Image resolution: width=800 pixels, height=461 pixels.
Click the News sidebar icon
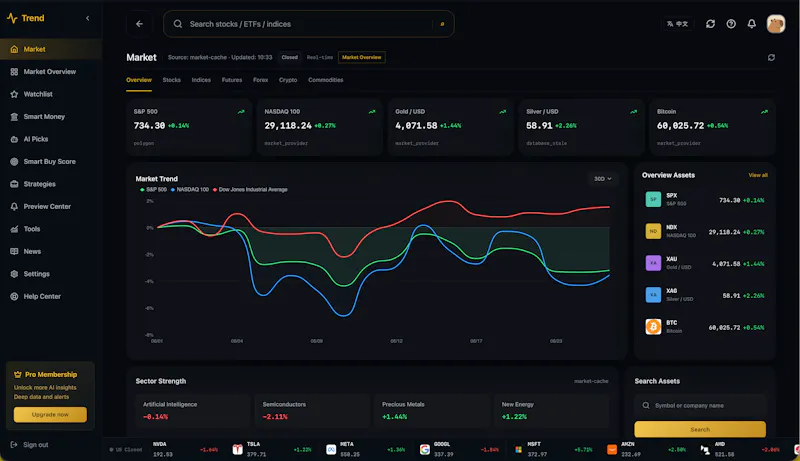coord(14,251)
